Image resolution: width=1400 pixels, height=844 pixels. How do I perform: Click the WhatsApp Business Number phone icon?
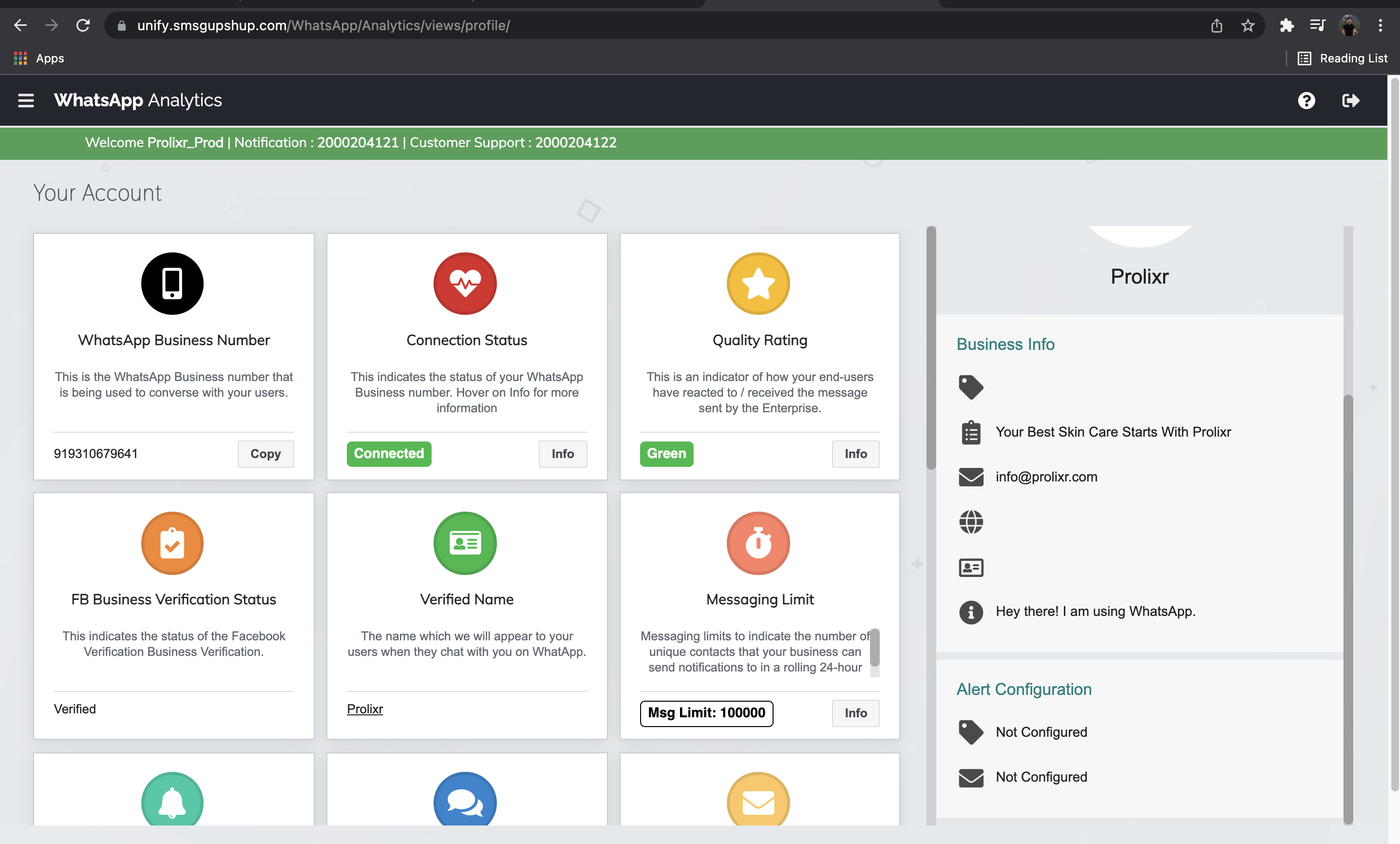point(172,283)
